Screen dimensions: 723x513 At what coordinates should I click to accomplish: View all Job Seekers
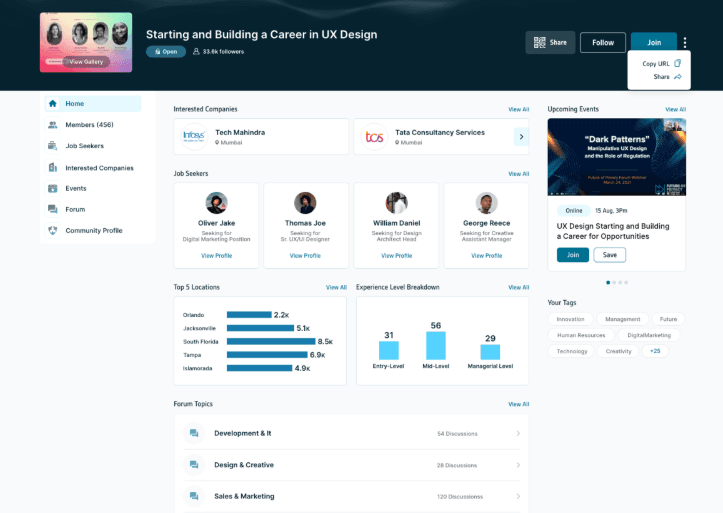click(518, 174)
